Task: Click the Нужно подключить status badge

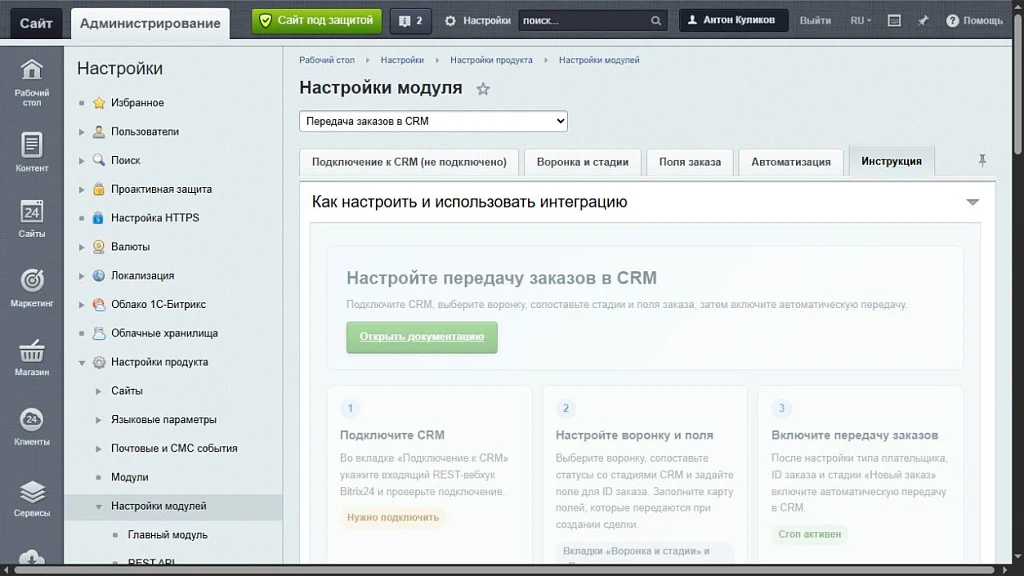Action: pyautogui.click(x=393, y=517)
